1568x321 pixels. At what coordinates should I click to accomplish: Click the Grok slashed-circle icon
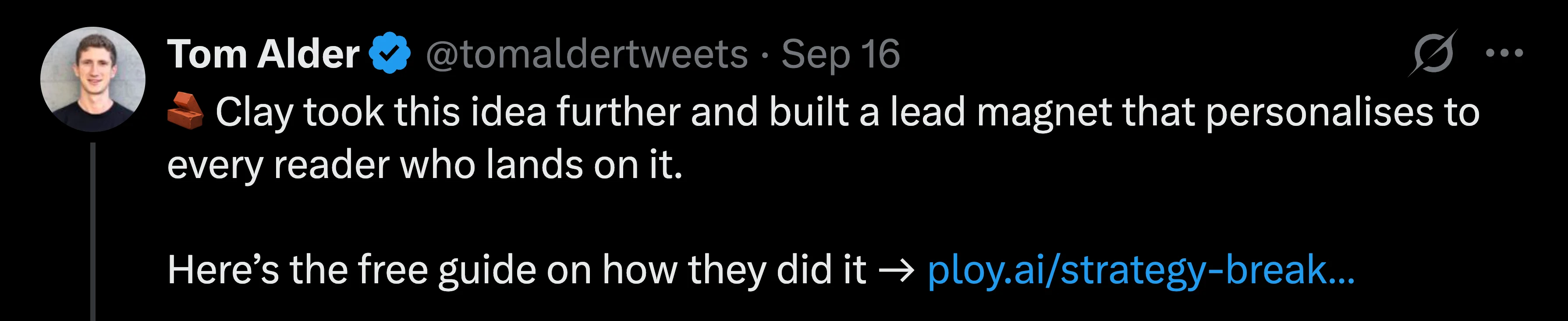tap(1432, 53)
